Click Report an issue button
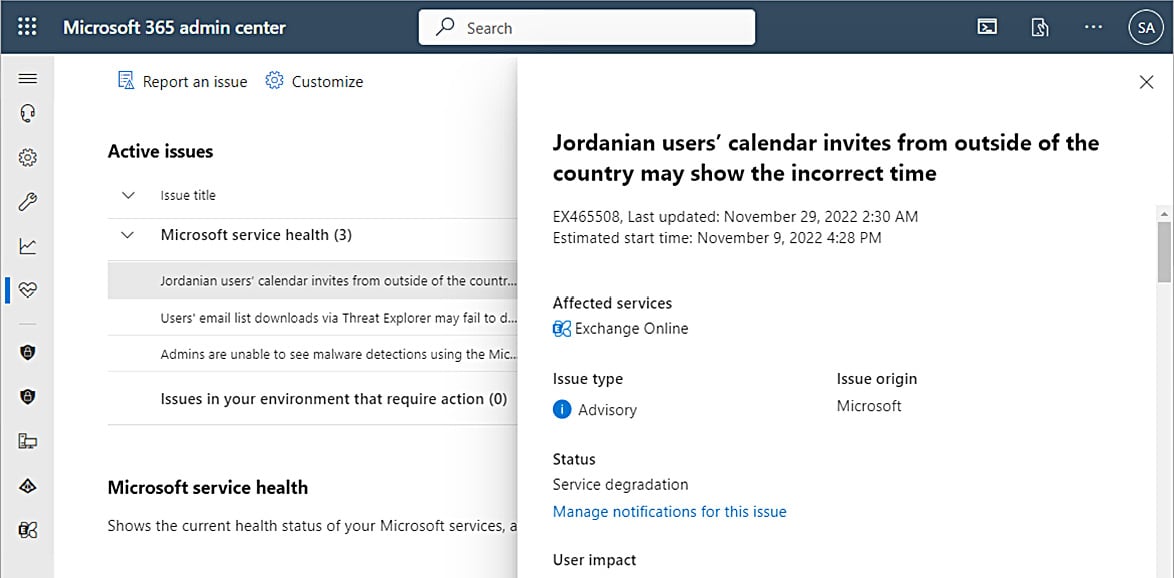The width and height of the screenshot is (1174, 578). 183,81
